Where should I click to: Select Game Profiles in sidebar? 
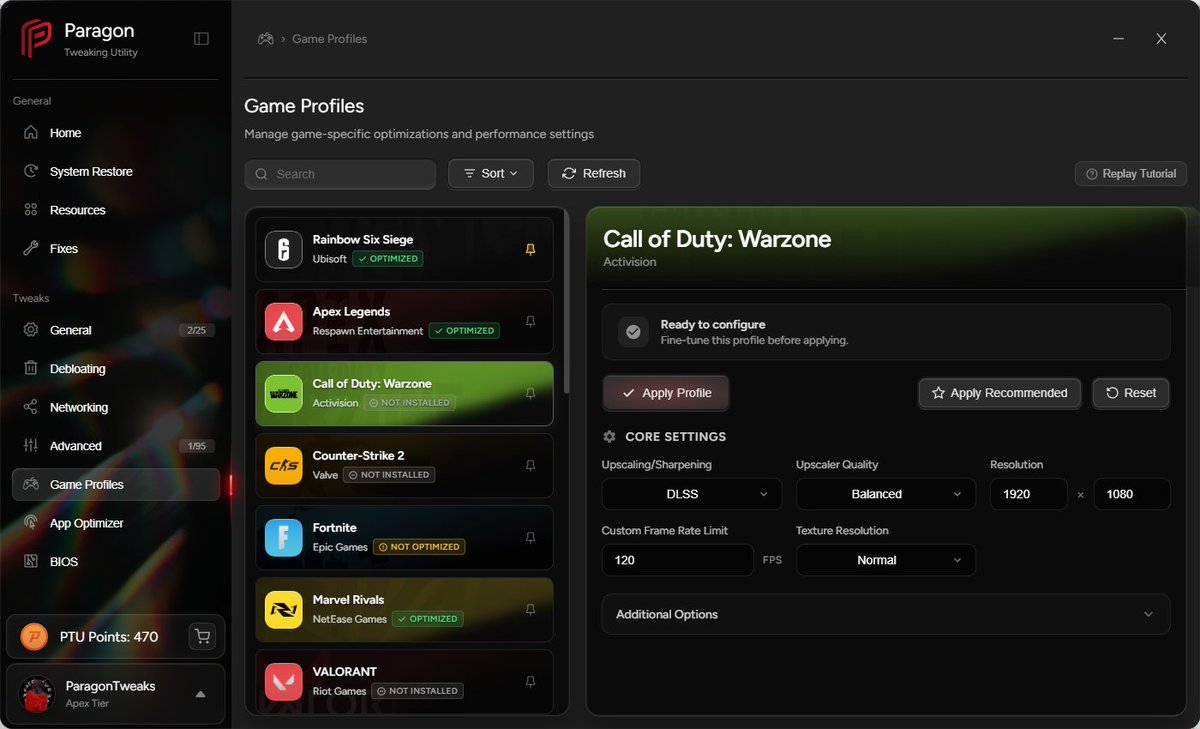pos(116,485)
